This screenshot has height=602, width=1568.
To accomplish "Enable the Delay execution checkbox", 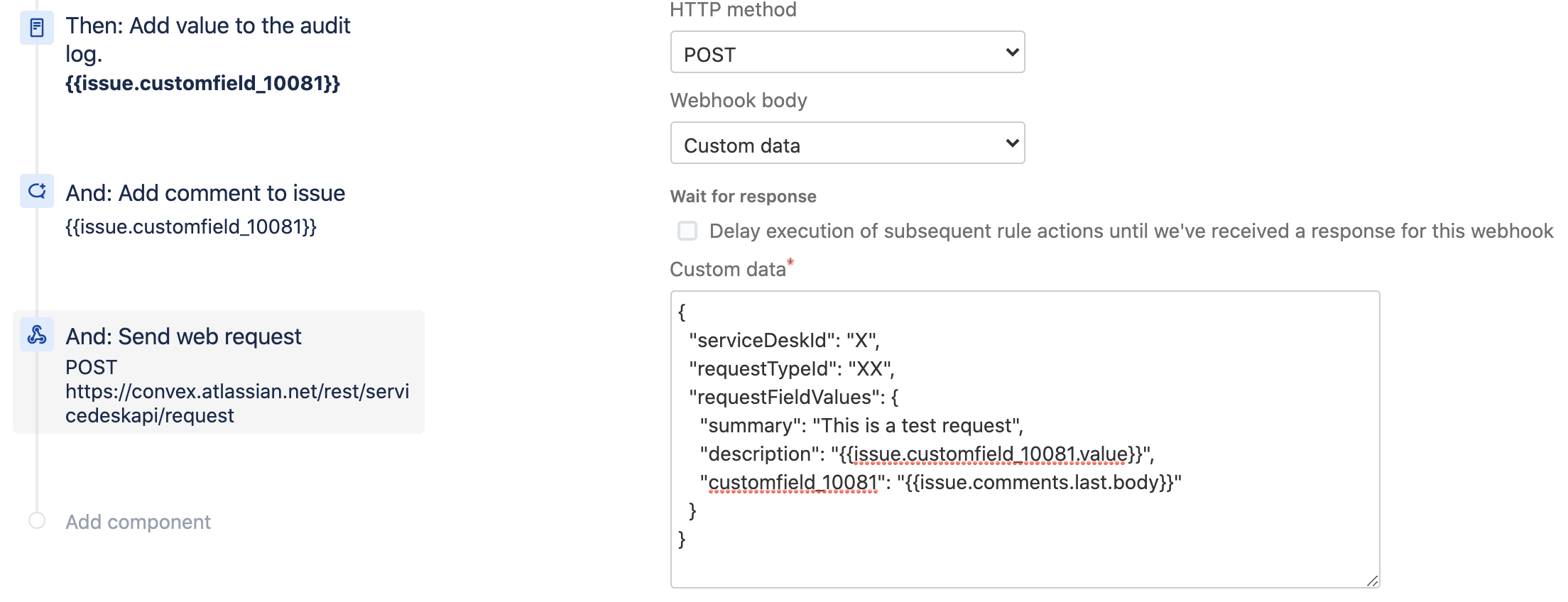I will coord(687,231).
